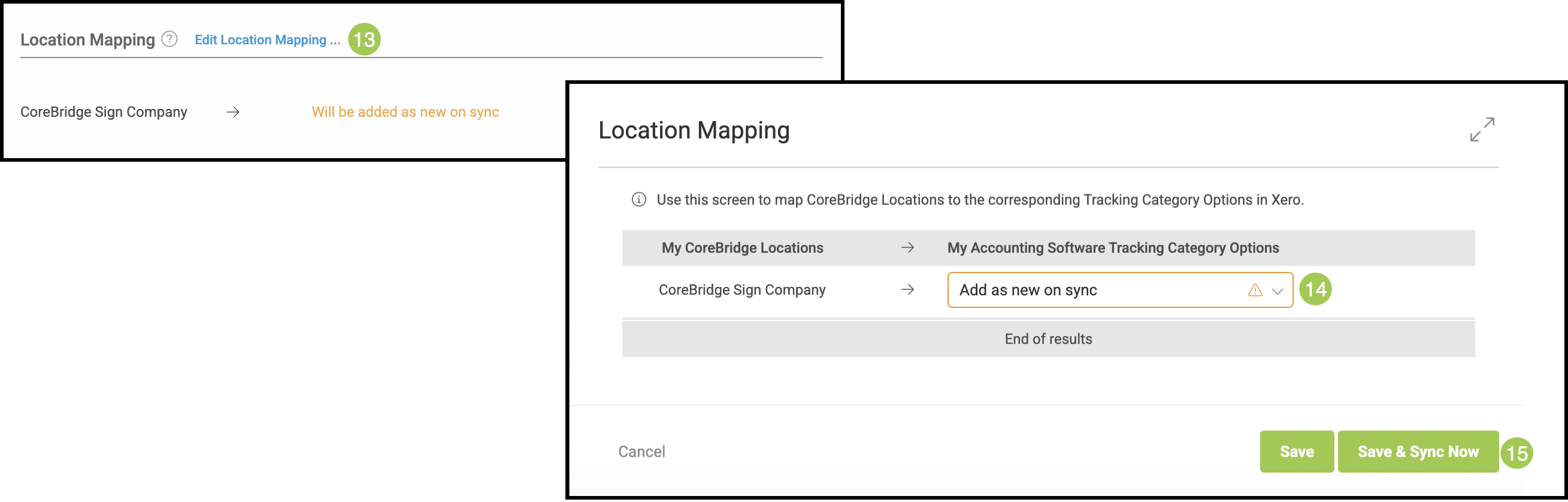Open the 'Add as new on sync' dropdown
The width and height of the screenshot is (1568, 502).
1120,291
